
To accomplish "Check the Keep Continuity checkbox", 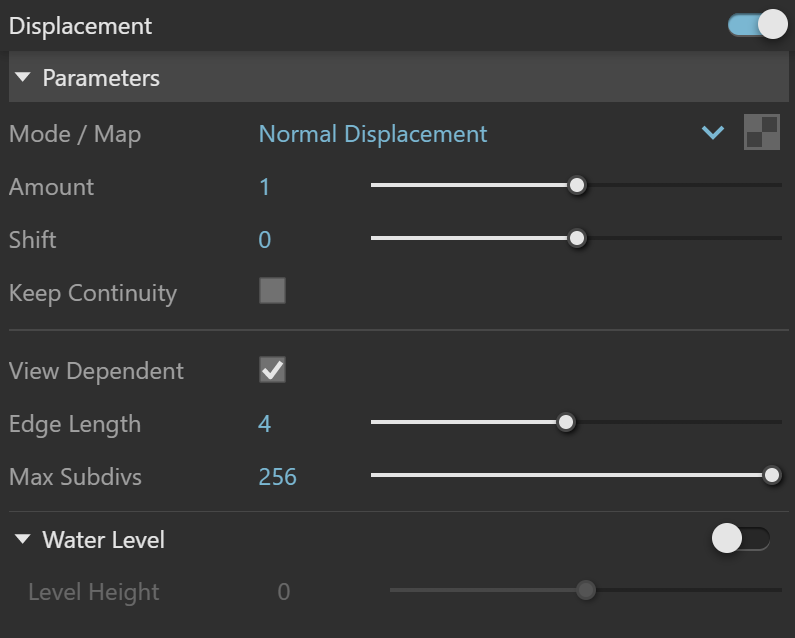I will (x=272, y=291).
